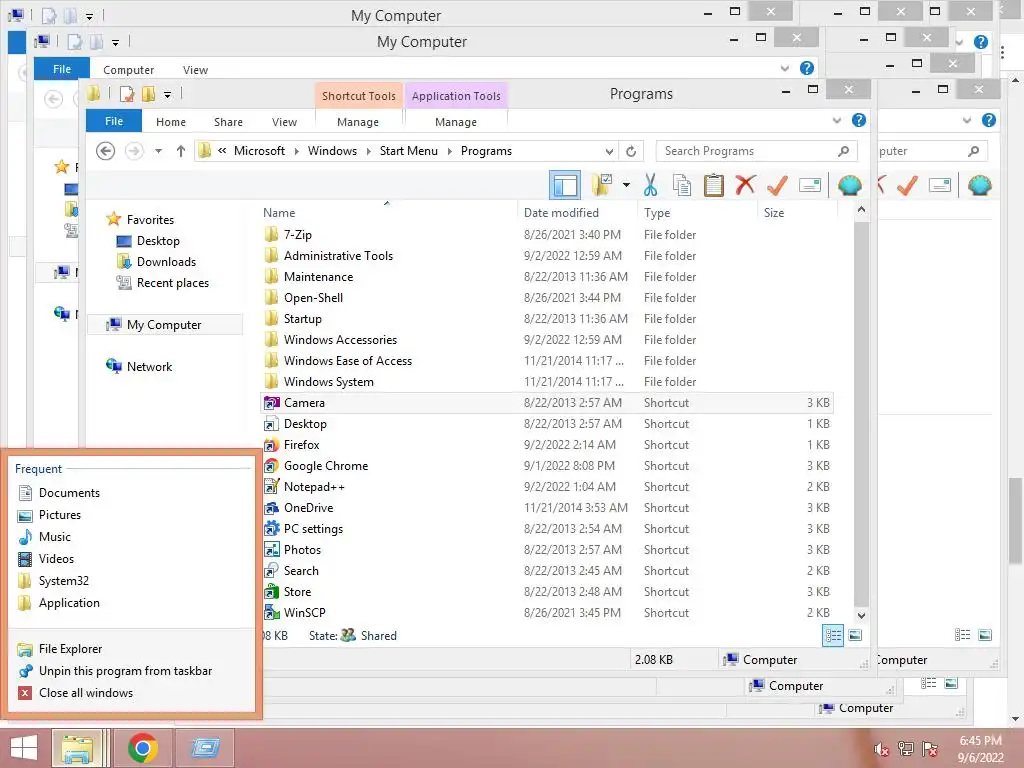Collapse the ribbon chevron in Programs
The width and height of the screenshot is (1024, 768).
(x=837, y=120)
